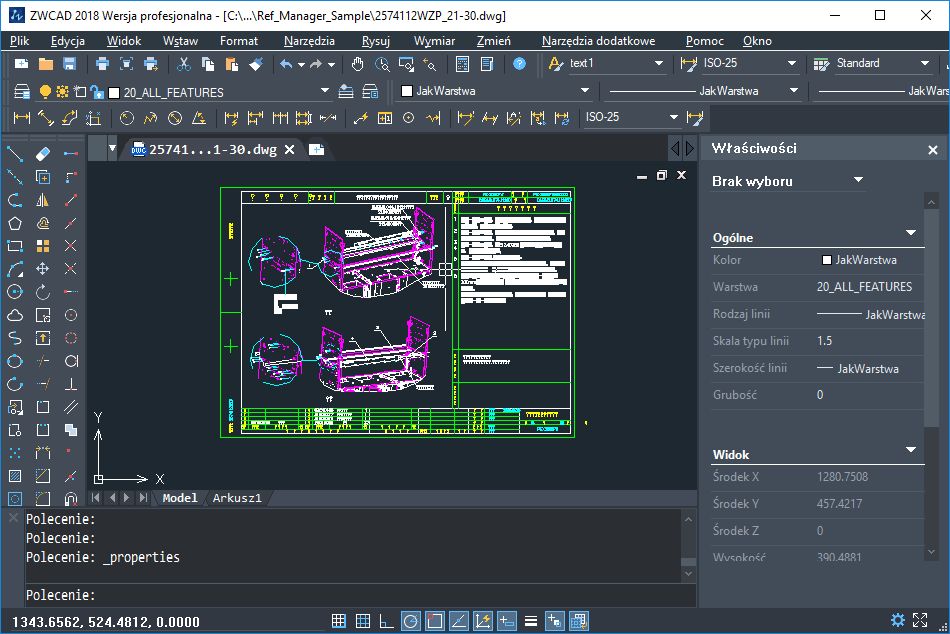Image resolution: width=950 pixels, height=634 pixels.
Task: Add a new drawing tab with plus icon
Action: (316, 149)
